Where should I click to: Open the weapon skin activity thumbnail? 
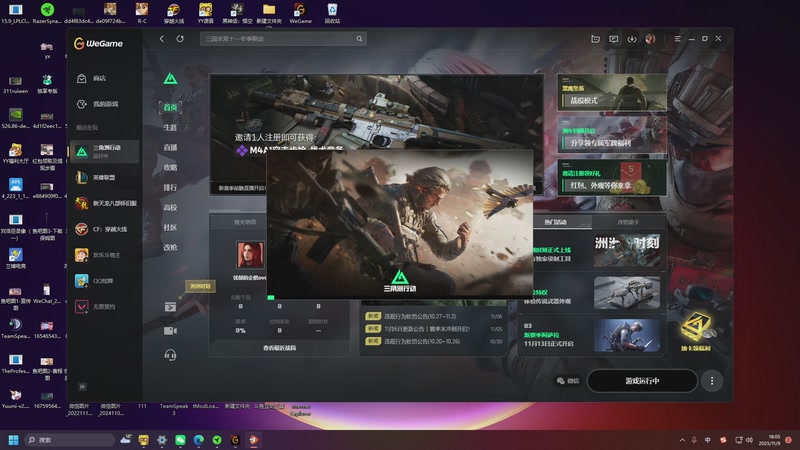pos(627,293)
